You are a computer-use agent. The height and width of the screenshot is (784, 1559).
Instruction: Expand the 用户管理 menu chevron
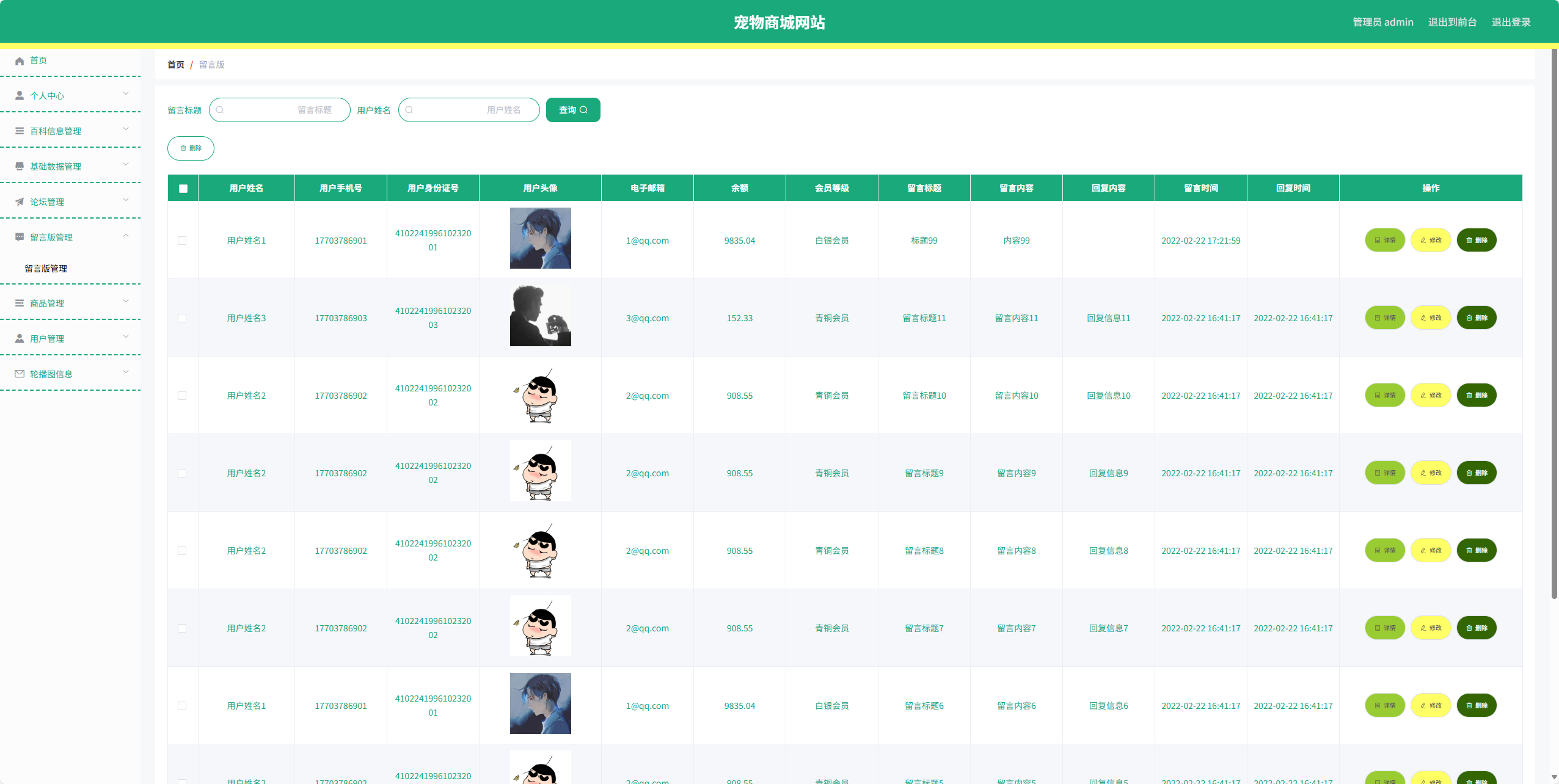126,337
